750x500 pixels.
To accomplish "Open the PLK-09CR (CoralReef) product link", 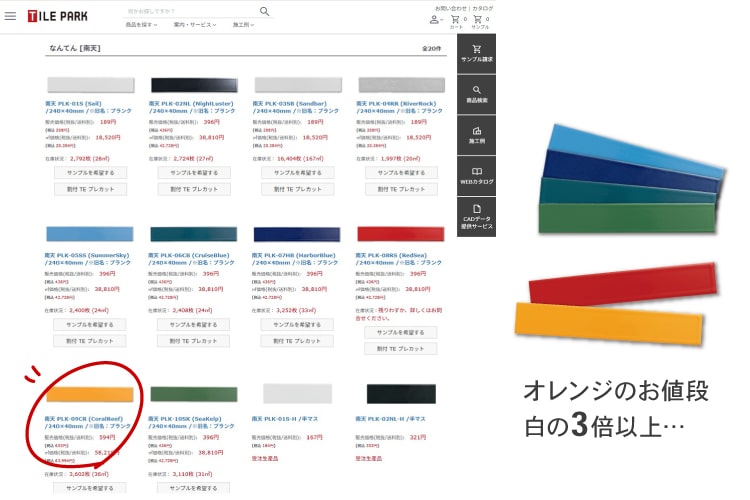I will coord(88,422).
